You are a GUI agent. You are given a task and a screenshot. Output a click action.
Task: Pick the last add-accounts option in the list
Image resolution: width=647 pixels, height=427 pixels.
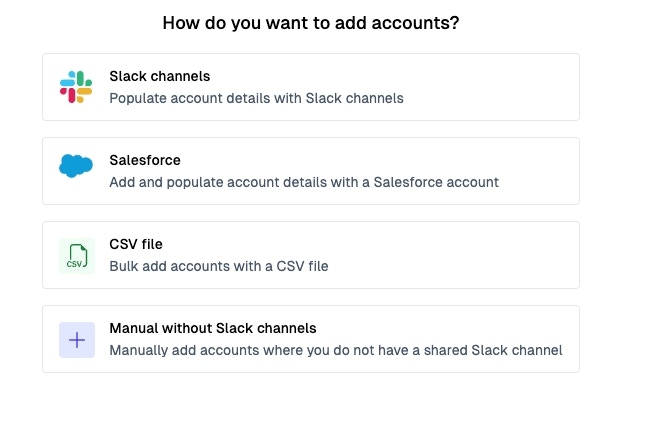click(310, 339)
